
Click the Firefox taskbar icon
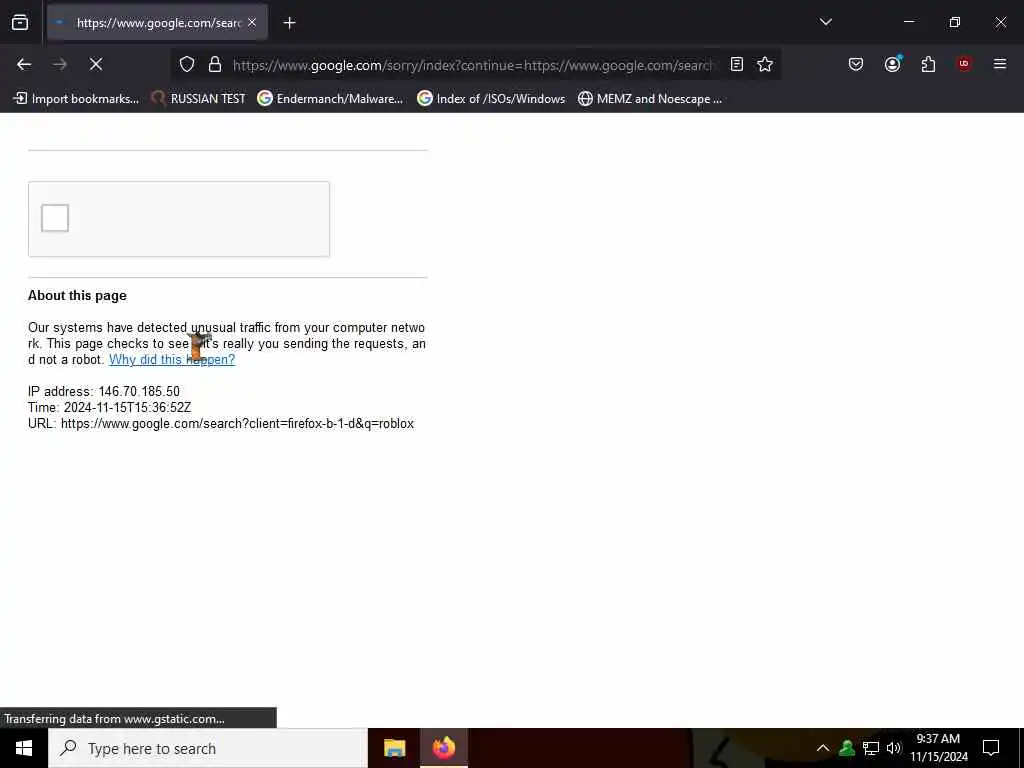443,748
